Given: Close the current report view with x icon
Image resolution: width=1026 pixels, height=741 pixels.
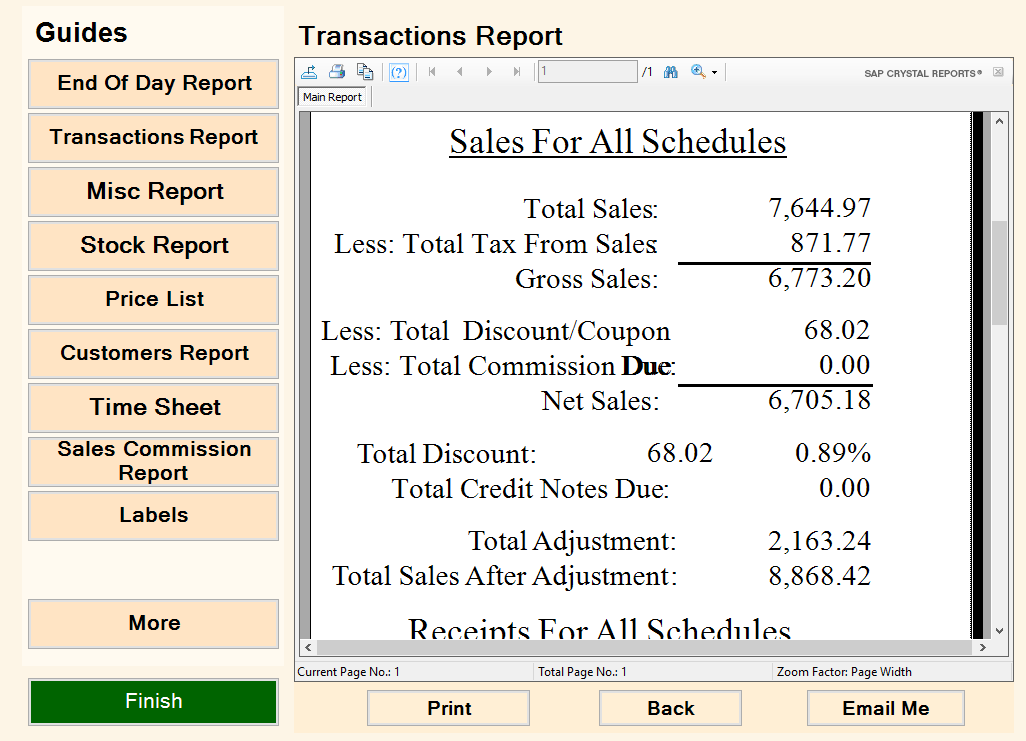Looking at the screenshot, I should pyautogui.click(x=998, y=72).
